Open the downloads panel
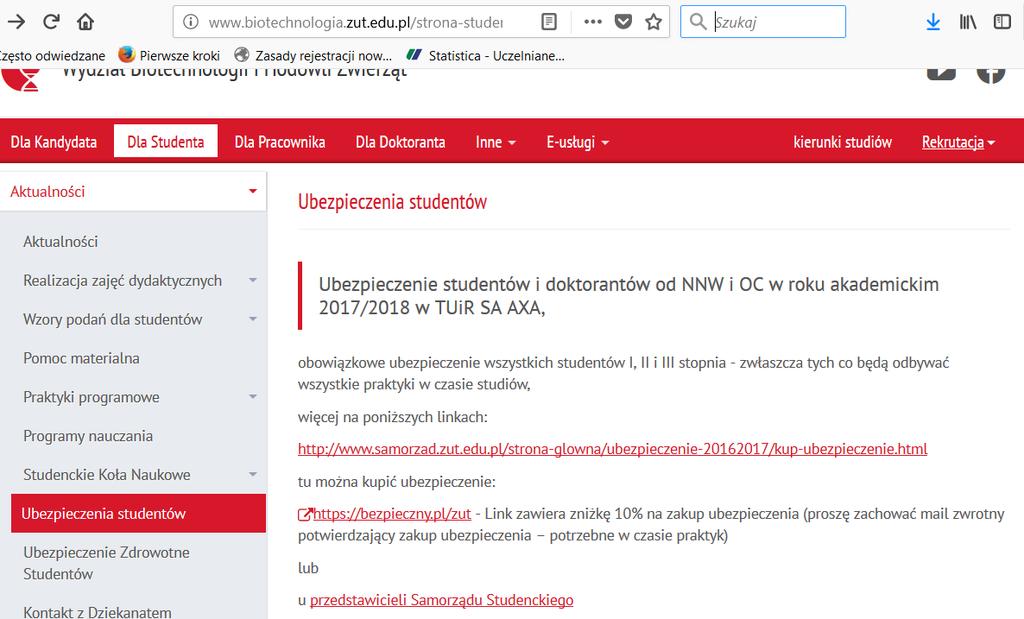This screenshot has width=1024, height=619. pyautogui.click(x=933, y=22)
